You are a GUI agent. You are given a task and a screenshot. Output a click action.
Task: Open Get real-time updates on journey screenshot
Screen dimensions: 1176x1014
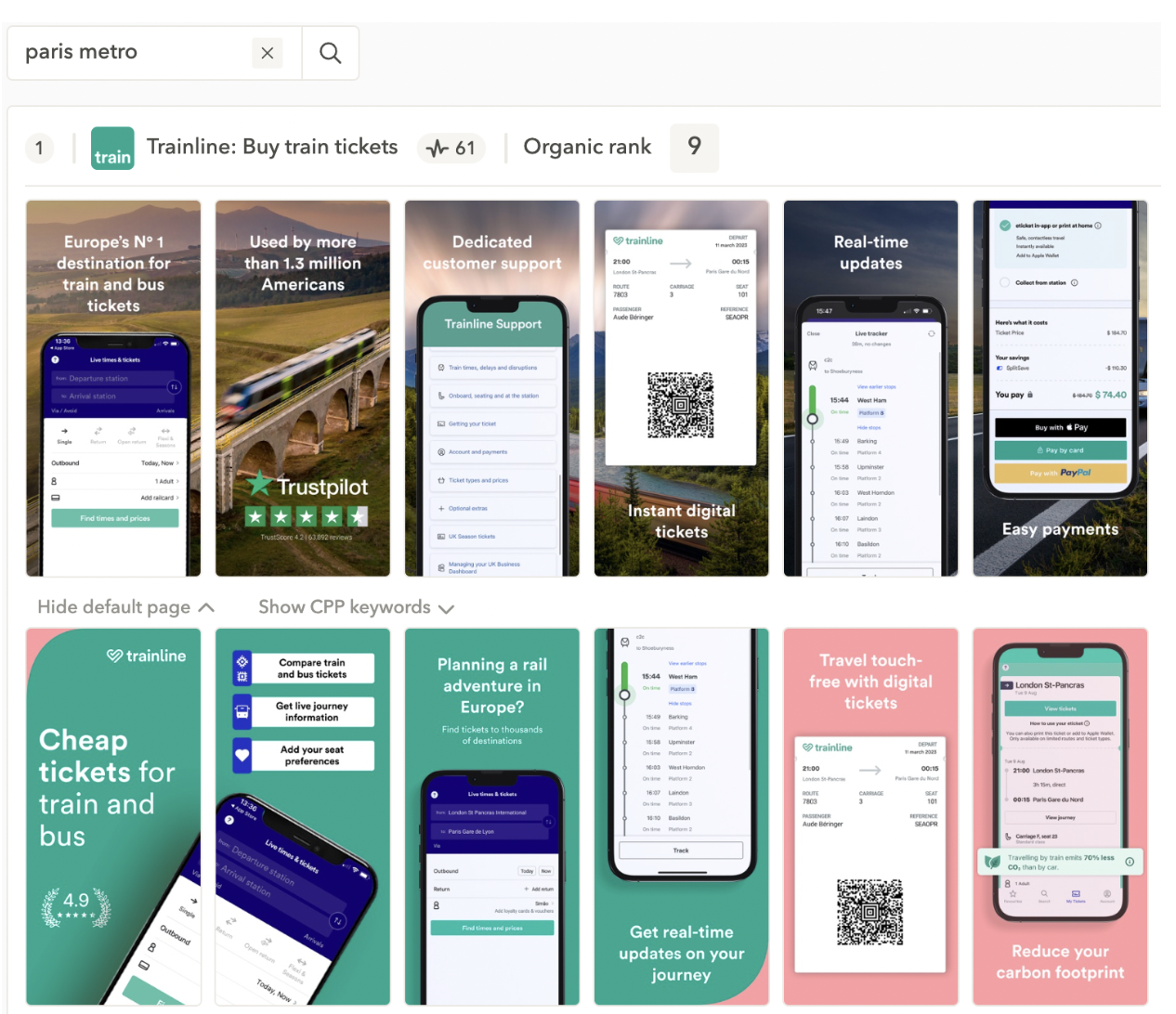[682, 817]
